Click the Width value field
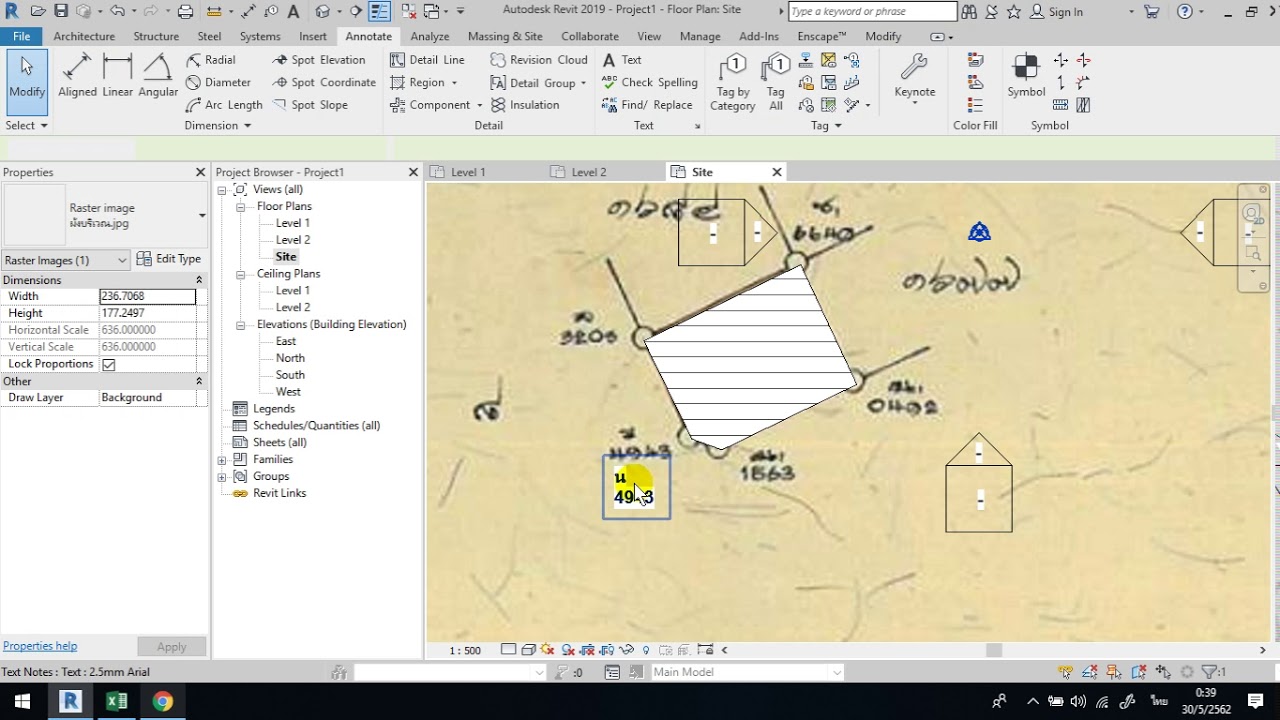Viewport: 1280px width, 720px height. pos(148,297)
